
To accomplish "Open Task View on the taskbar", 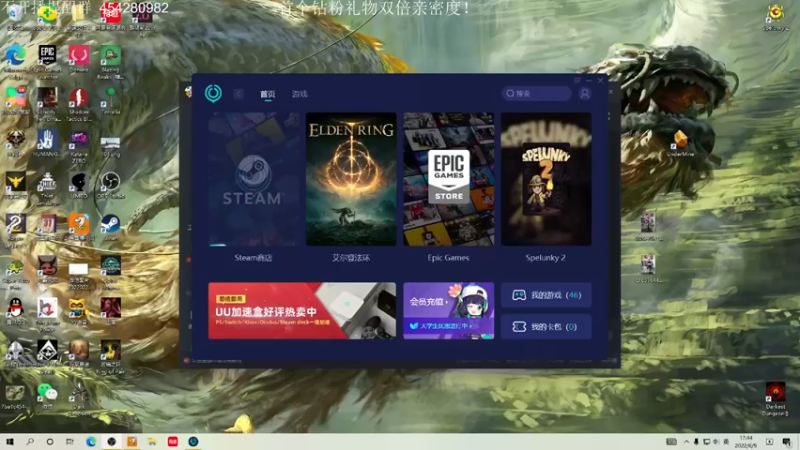I will pos(70,441).
